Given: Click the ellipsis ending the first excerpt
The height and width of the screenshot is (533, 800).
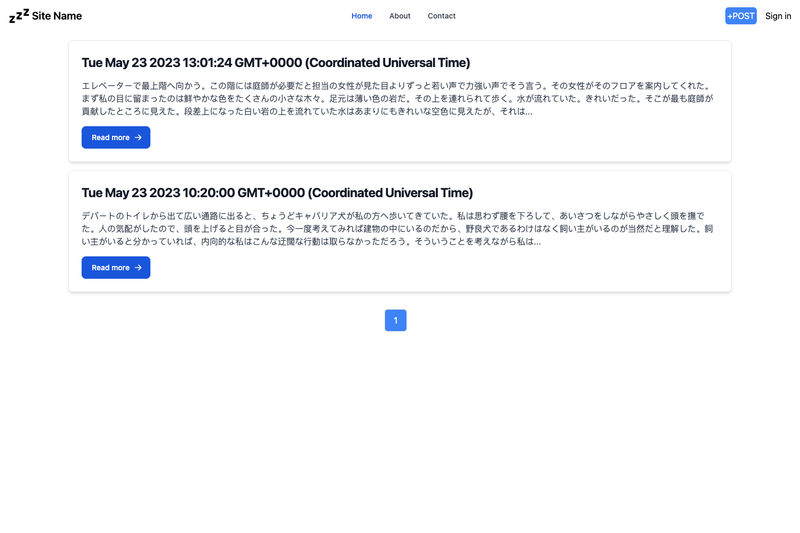Looking at the screenshot, I should point(529,113).
